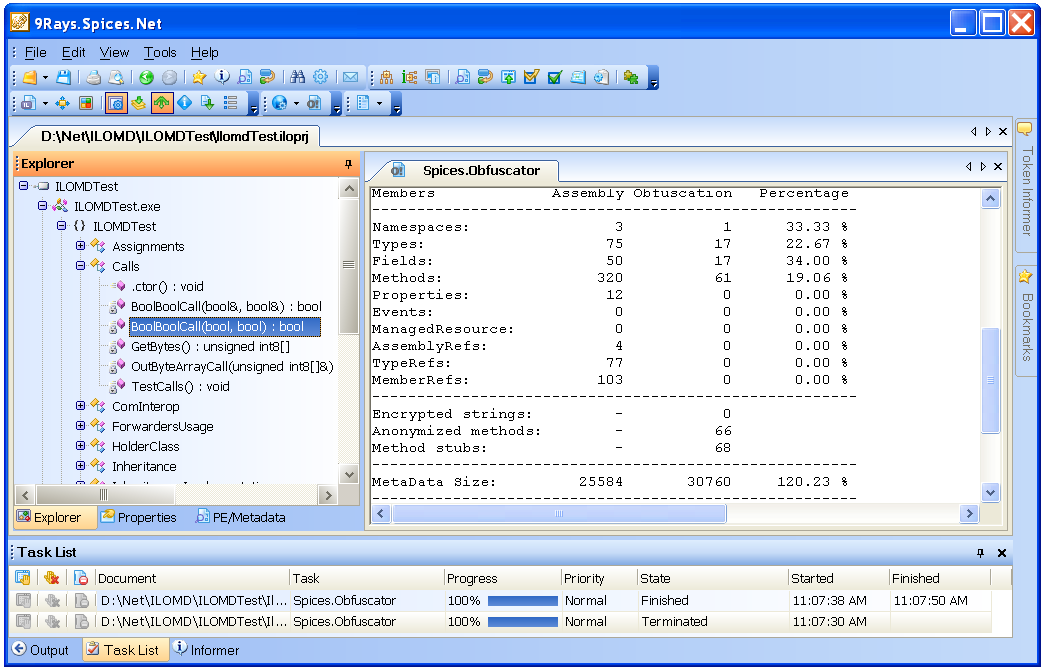
Task: Click the report panel horizontal scrollbar thumb
Action: [559, 513]
